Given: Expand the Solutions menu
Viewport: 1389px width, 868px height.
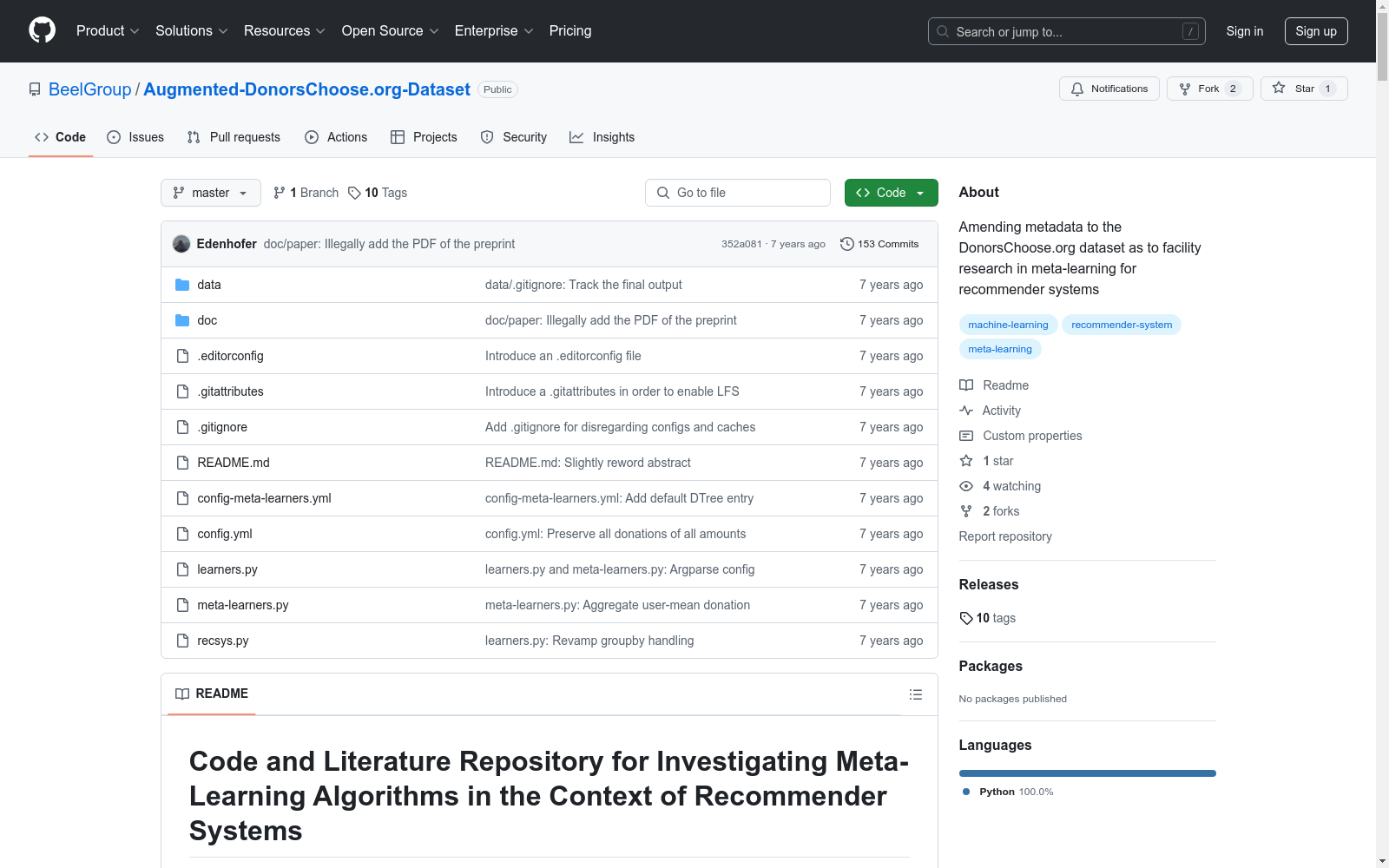Looking at the screenshot, I should (191, 31).
